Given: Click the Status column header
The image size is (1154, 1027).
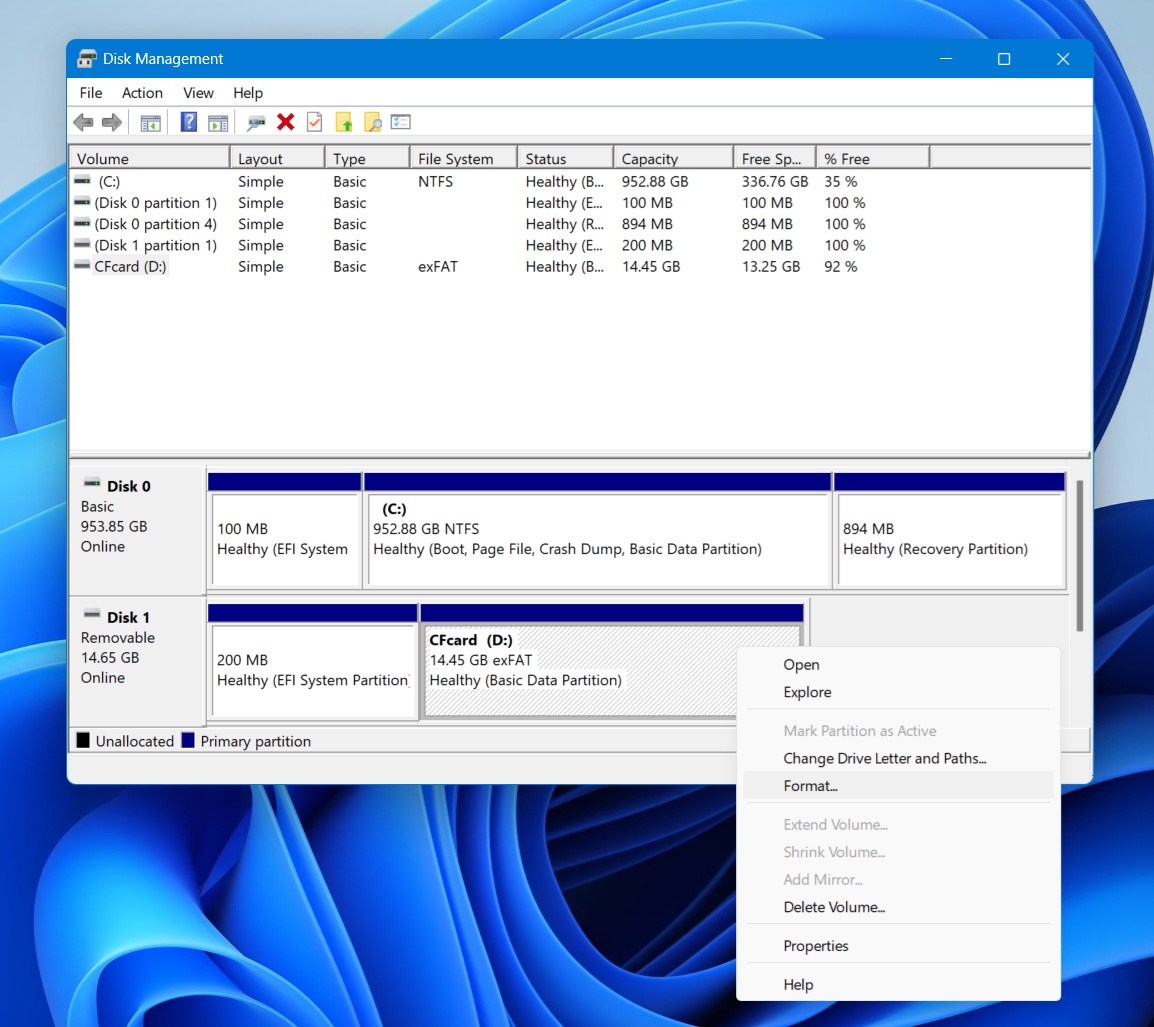Looking at the screenshot, I should (565, 158).
